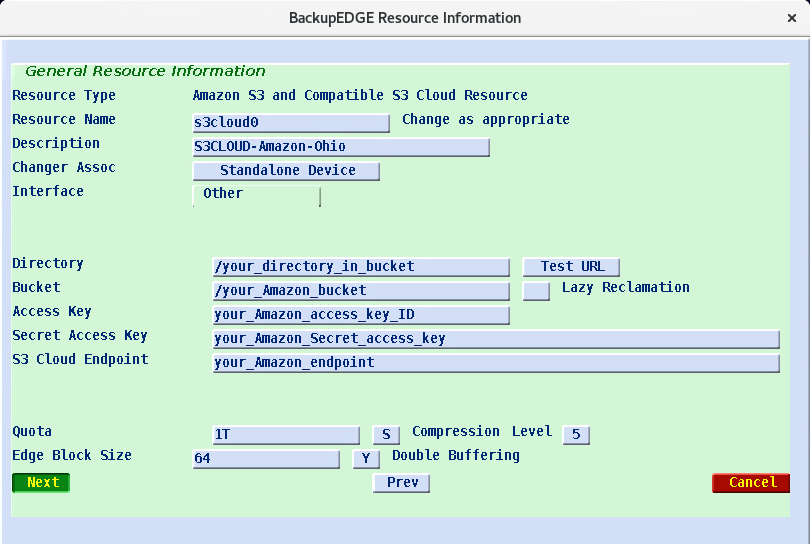Click the Changer Assoc label
The height and width of the screenshot is (544, 810).
(x=64, y=167)
